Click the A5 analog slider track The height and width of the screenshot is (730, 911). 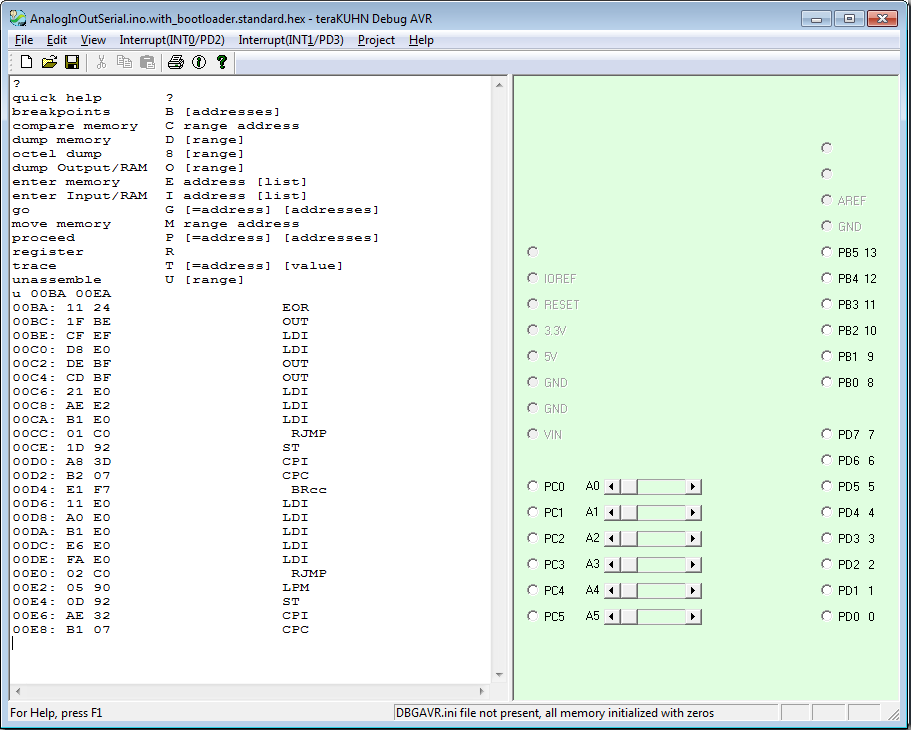click(660, 617)
